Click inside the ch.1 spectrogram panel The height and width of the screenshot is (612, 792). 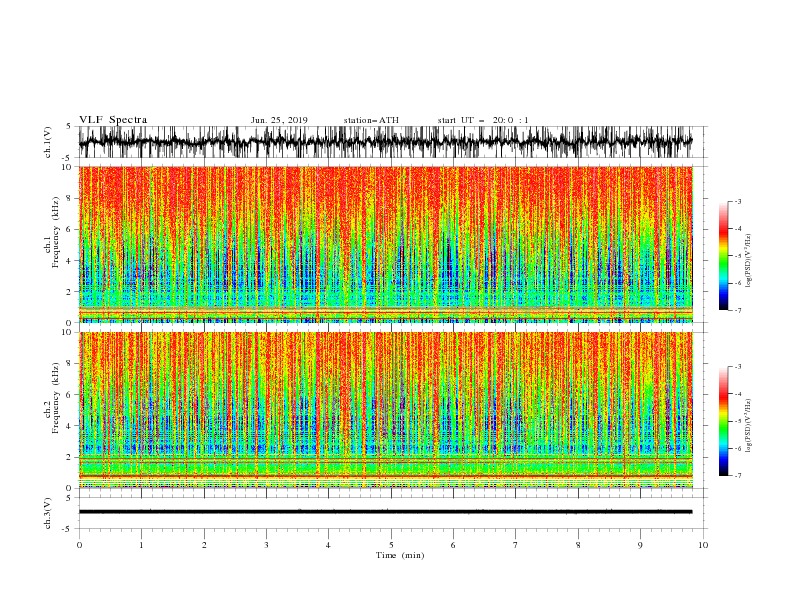[386, 244]
